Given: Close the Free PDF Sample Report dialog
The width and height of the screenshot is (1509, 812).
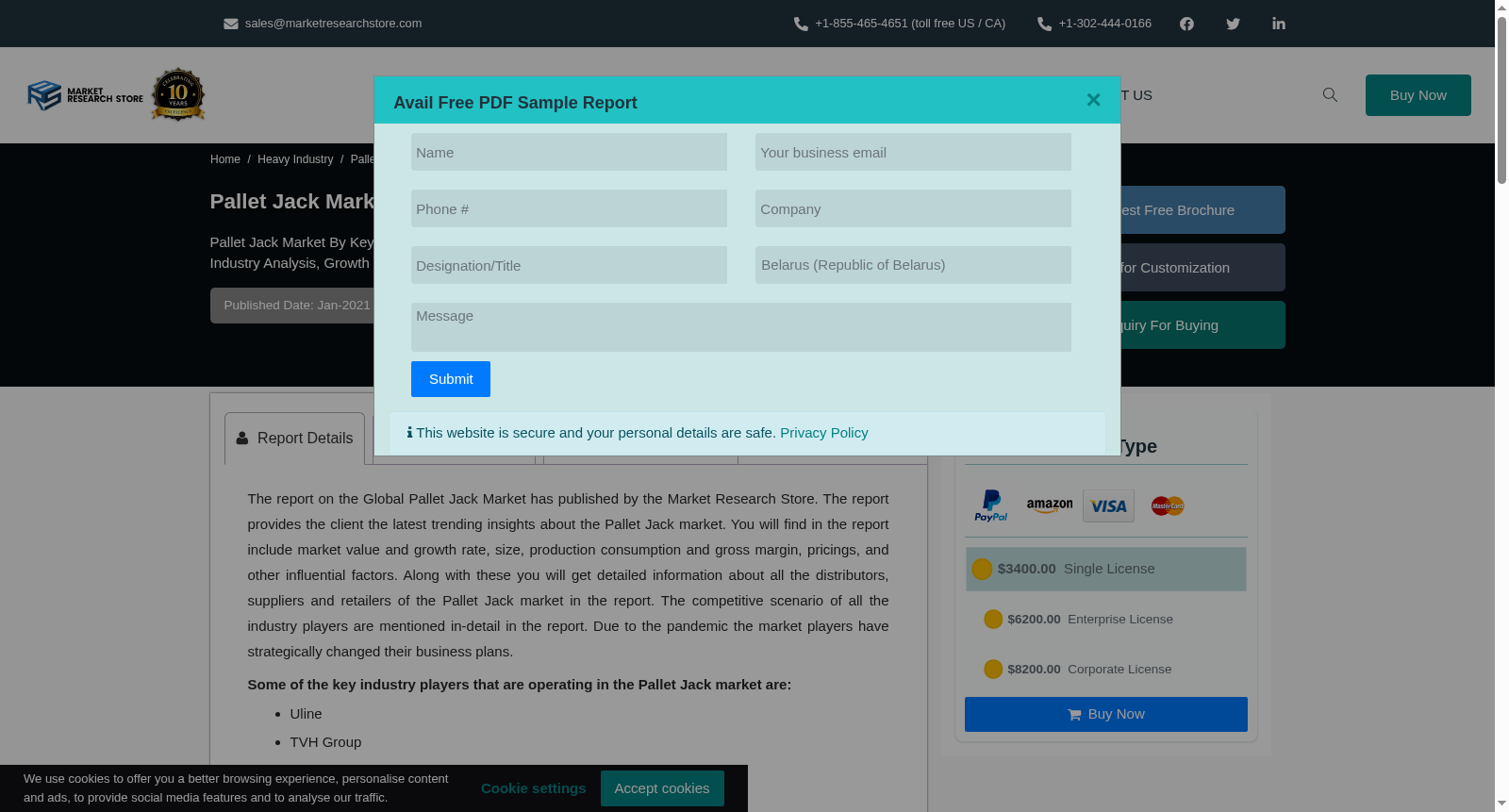Looking at the screenshot, I should click(x=1093, y=100).
